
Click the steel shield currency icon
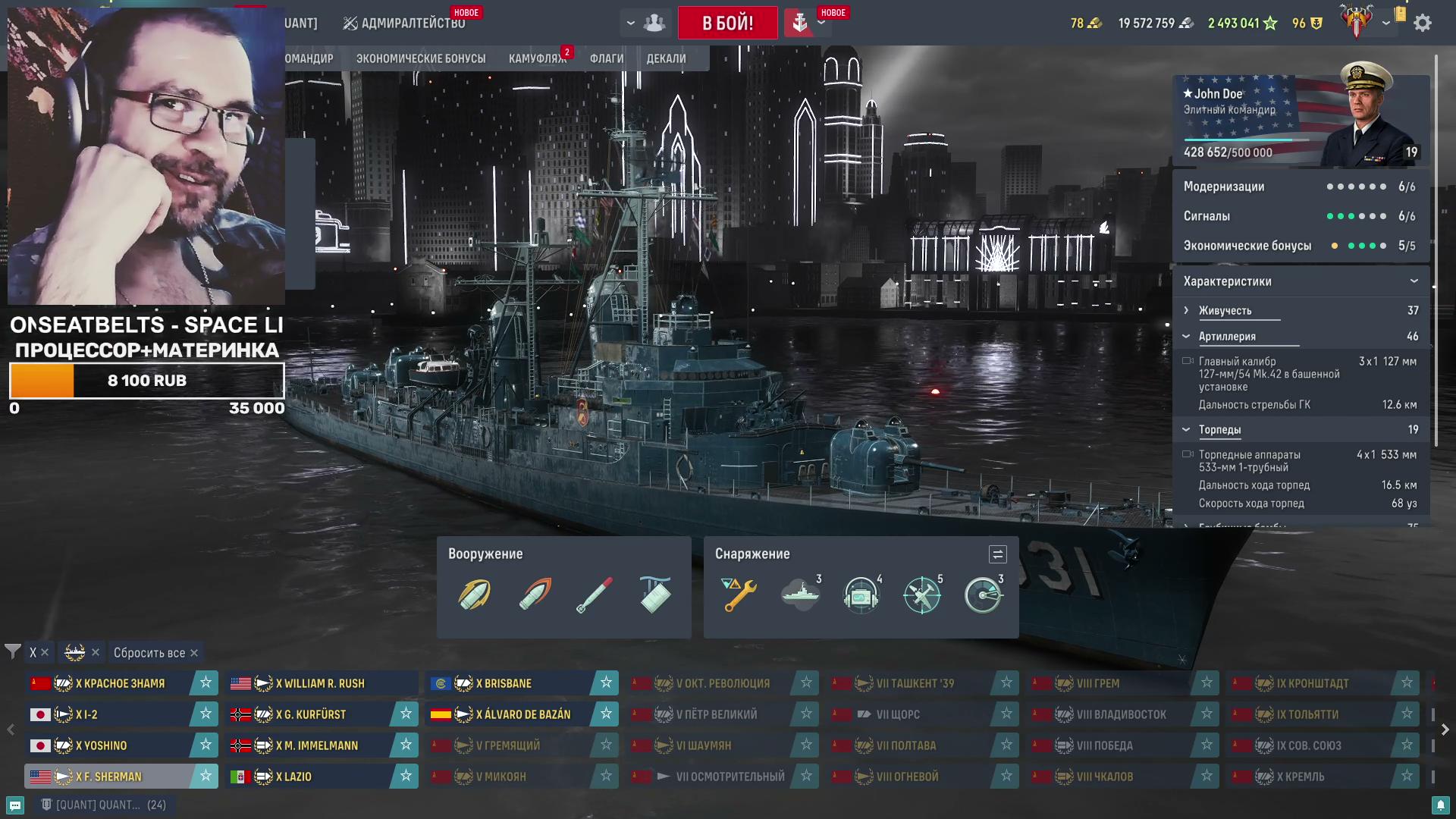tap(1316, 24)
